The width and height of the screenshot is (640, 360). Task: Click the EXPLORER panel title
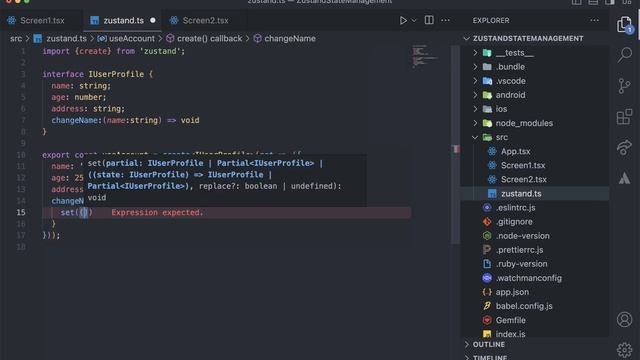click(x=491, y=20)
